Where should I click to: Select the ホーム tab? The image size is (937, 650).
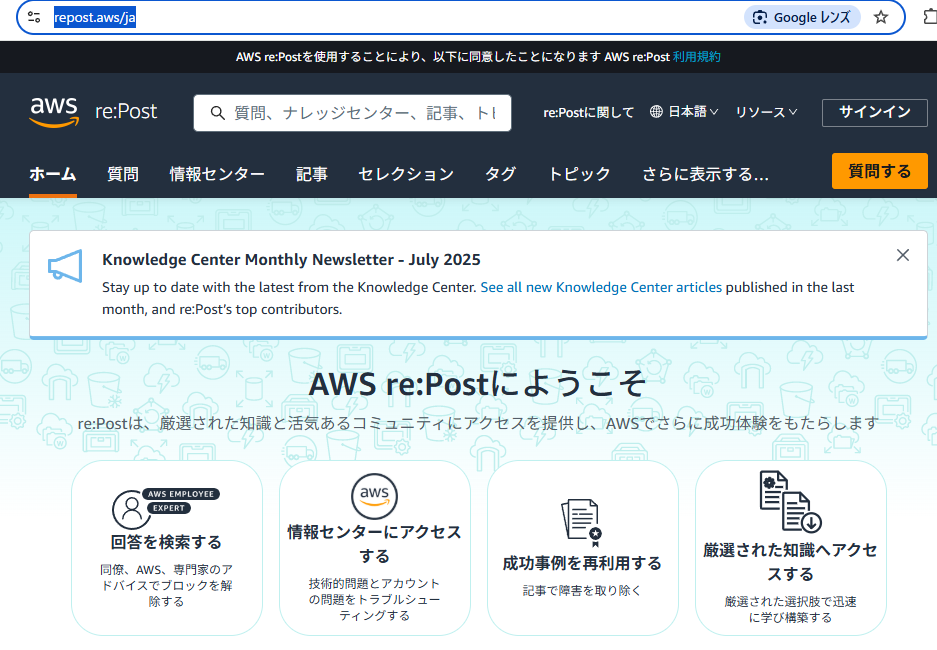pyautogui.click(x=53, y=174)
